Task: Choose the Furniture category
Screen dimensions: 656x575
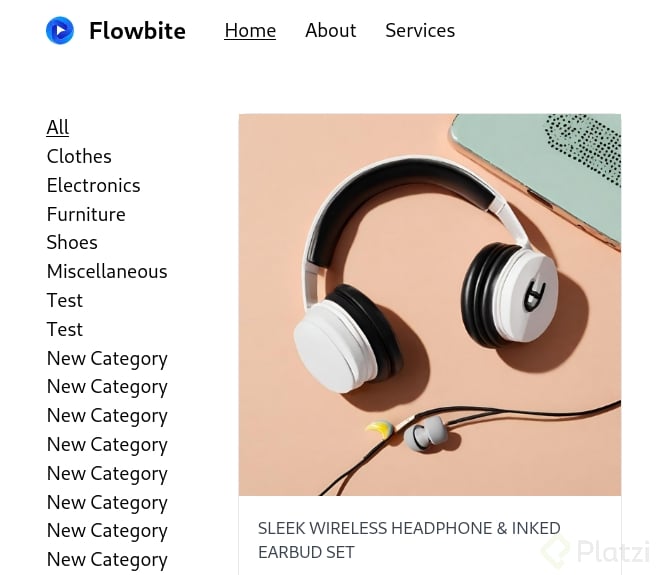Action: pos(86,214)
